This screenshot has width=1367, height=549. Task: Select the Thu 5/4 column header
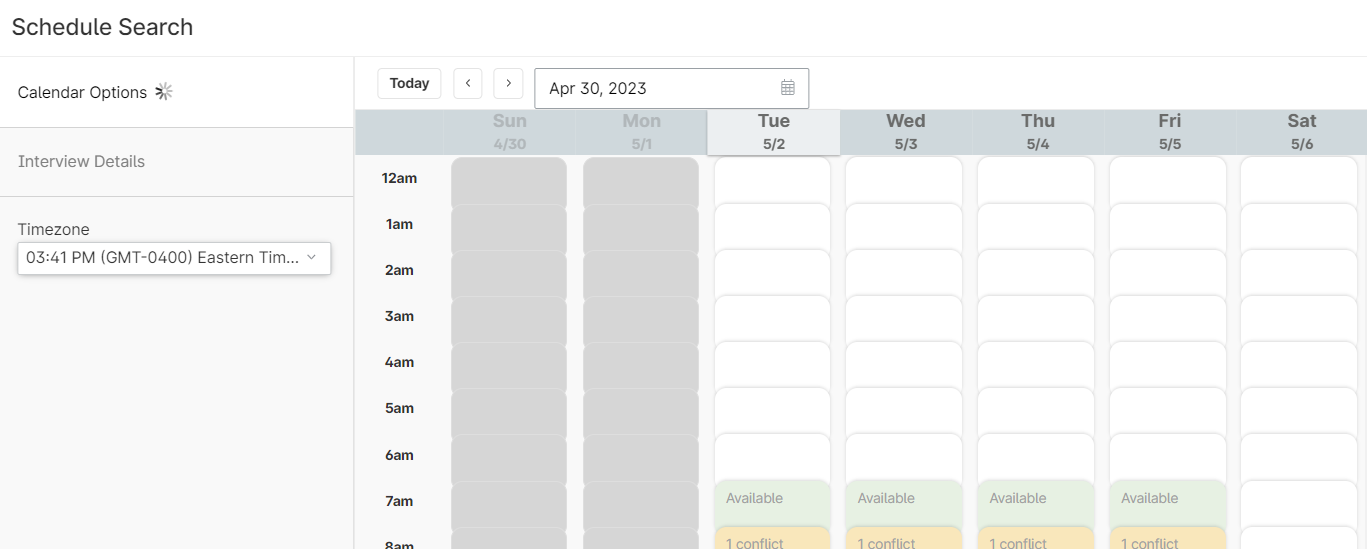[x=1037, y=132]
